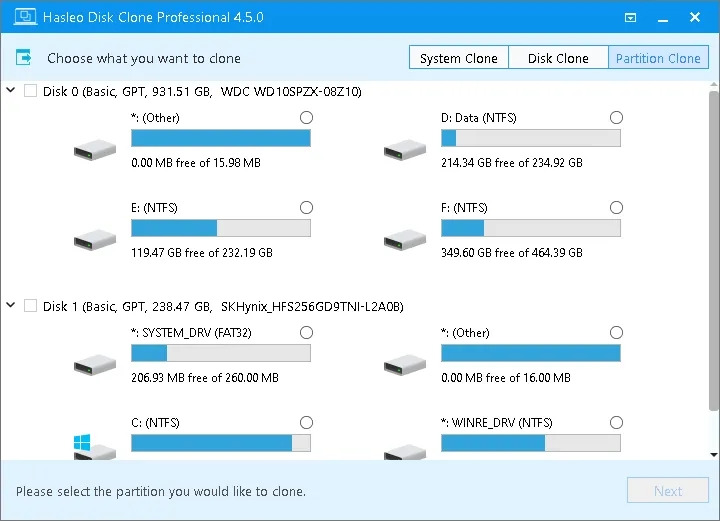Switch to the Partition Clone tab

(x=658, y=58)
